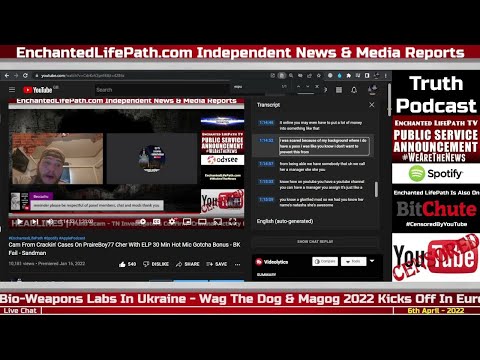The height and width of the screenshot is (360, 480).
Task: Toggle the autoplay switch in the player
Action: tap(142, 221)
